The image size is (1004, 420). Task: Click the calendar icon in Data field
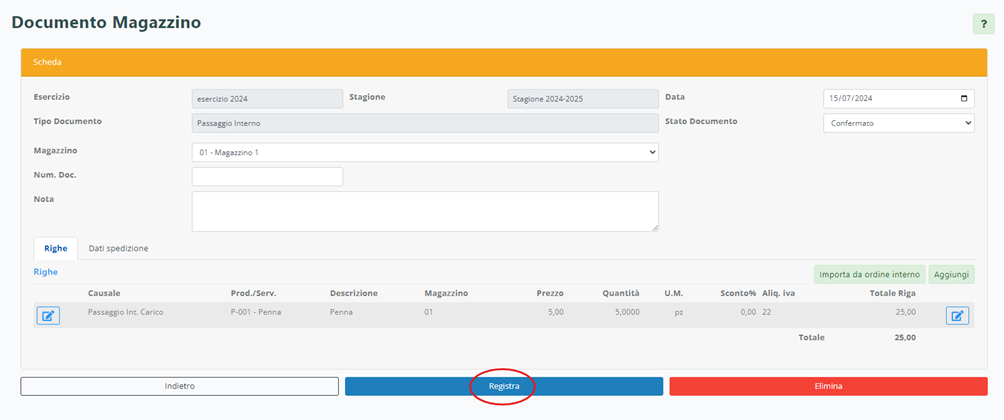(x=963, y=99)
